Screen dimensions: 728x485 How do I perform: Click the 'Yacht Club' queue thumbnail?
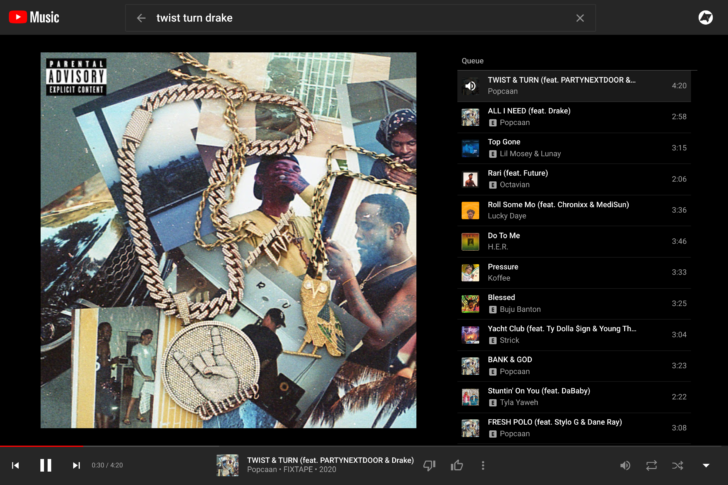tap(470, 335)
